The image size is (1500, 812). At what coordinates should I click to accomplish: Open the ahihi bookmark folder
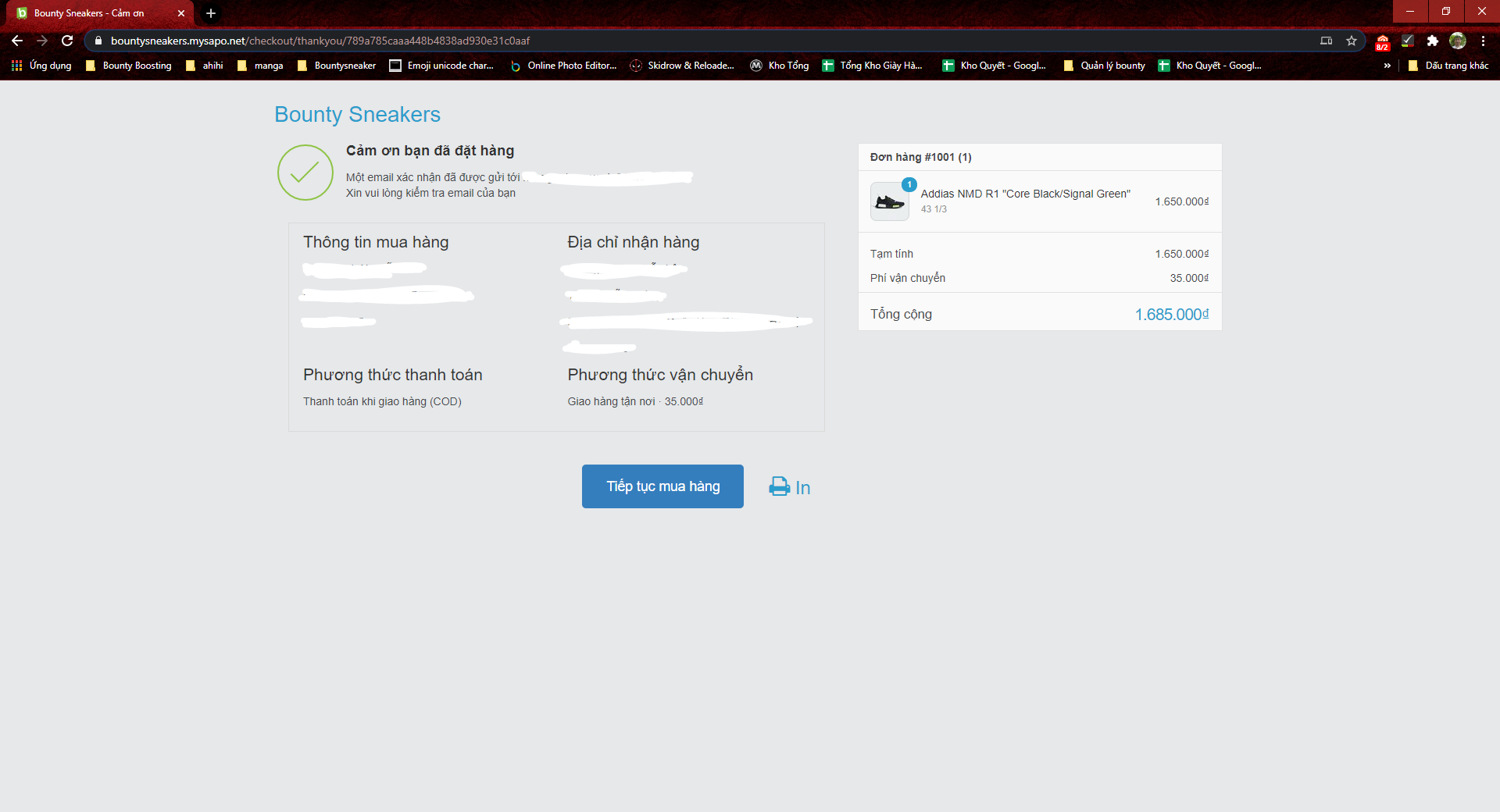tap(204, 66)
